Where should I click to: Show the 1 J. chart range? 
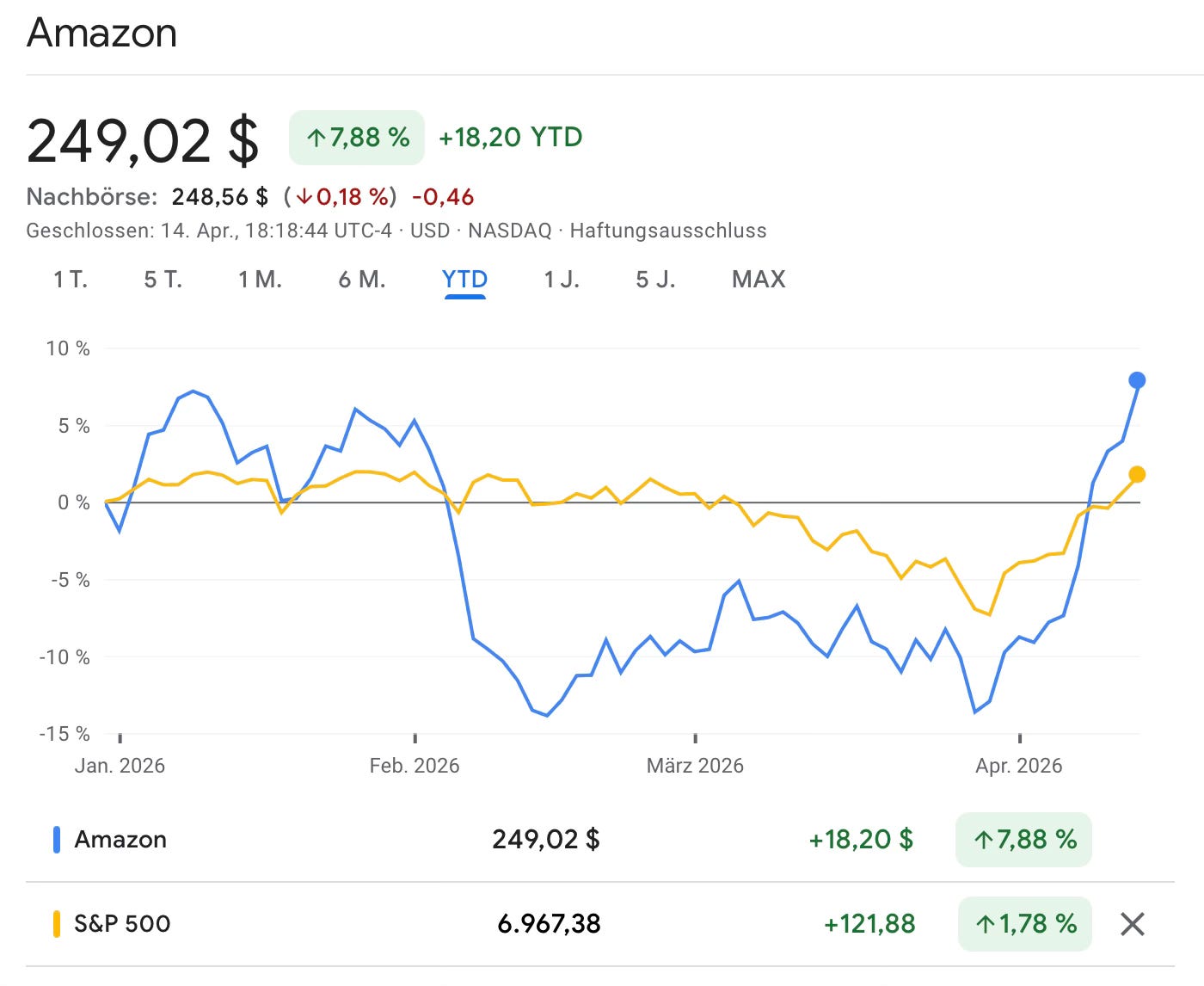562,280
